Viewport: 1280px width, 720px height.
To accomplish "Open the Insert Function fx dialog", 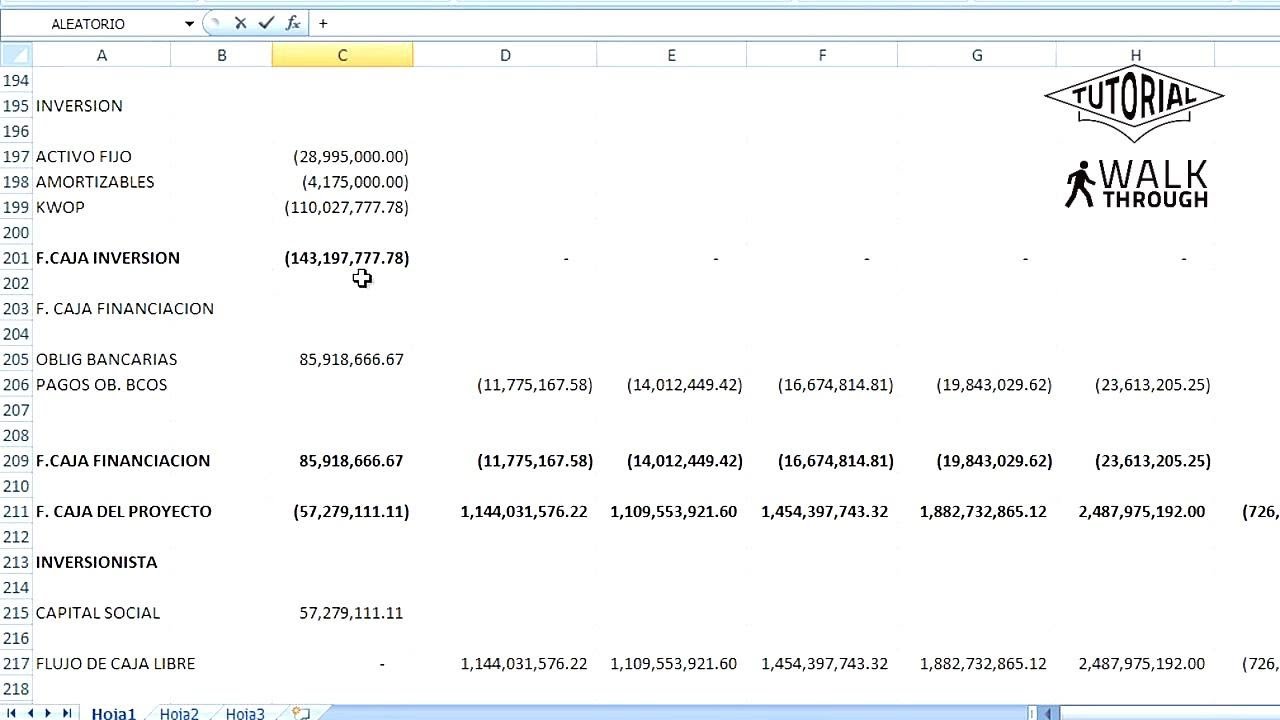I will [293, 23].
